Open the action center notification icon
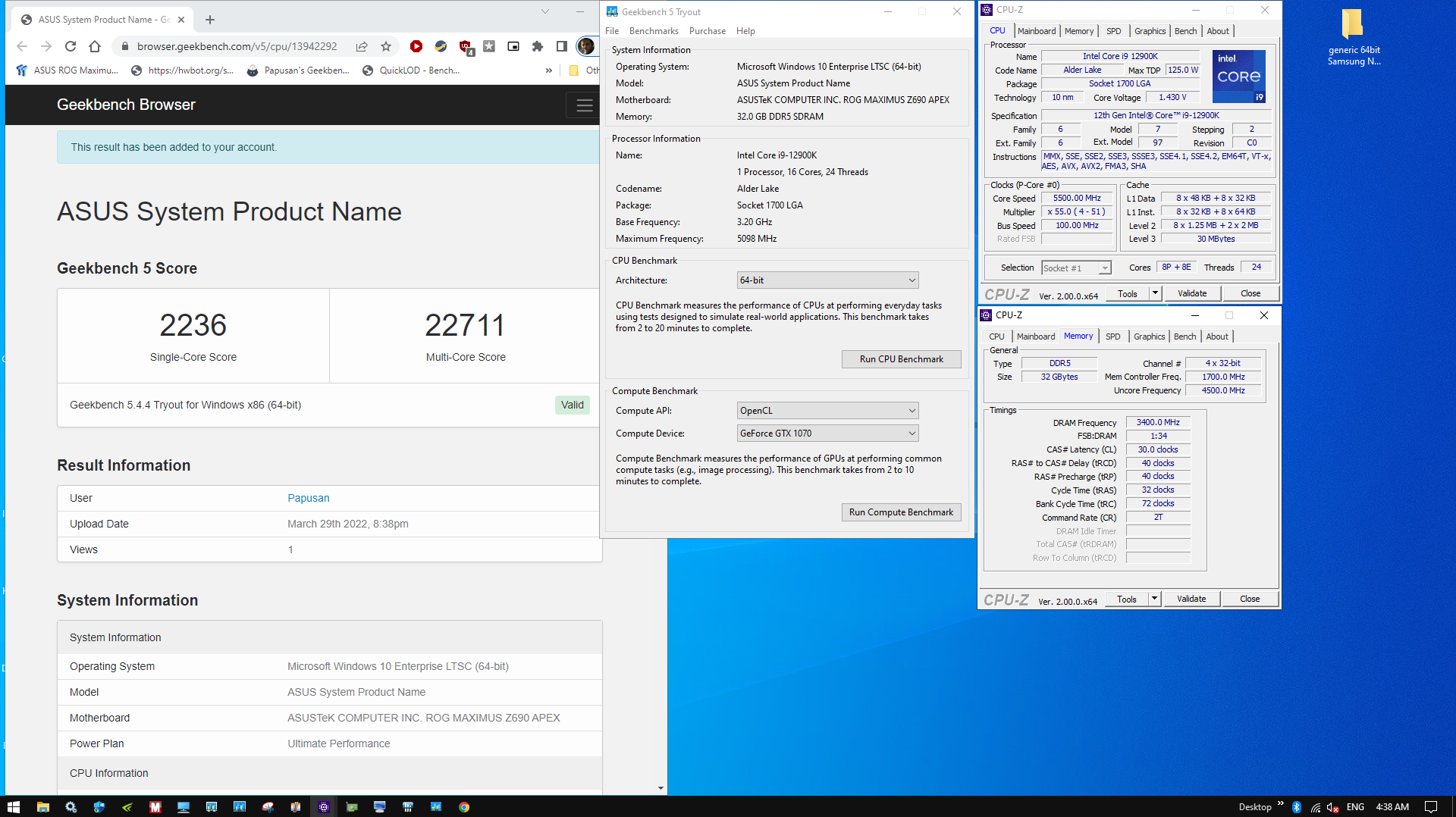 coord(1431,807)
